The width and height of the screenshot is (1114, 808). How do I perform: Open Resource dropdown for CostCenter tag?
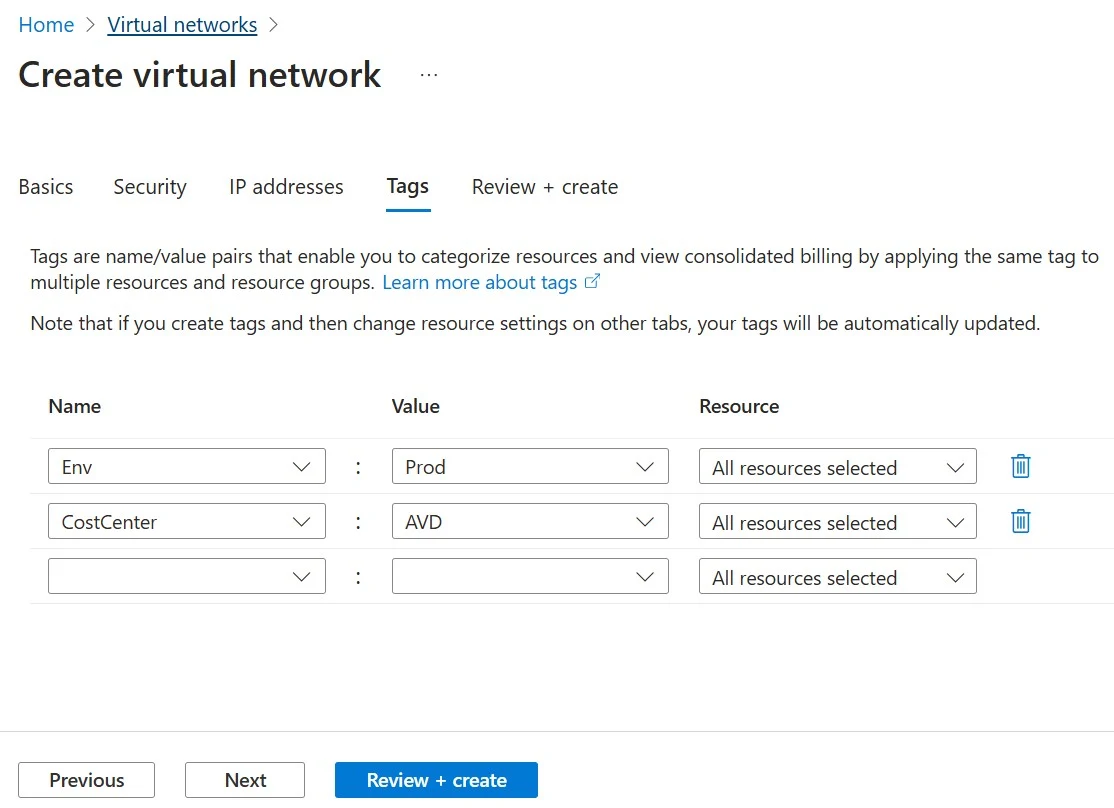click(x=837, y=522)
